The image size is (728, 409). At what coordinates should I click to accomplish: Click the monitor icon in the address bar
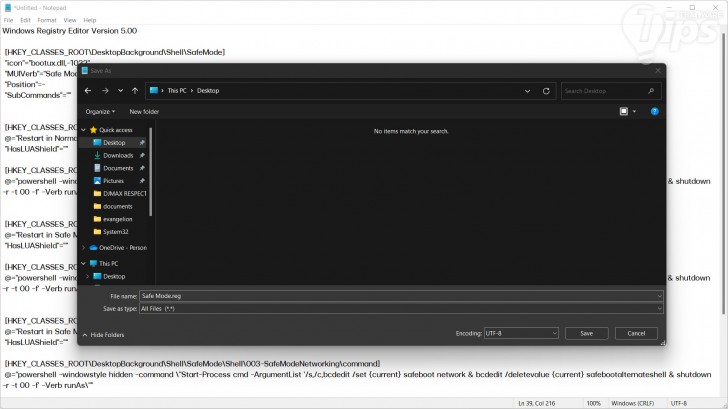[154, 91]
